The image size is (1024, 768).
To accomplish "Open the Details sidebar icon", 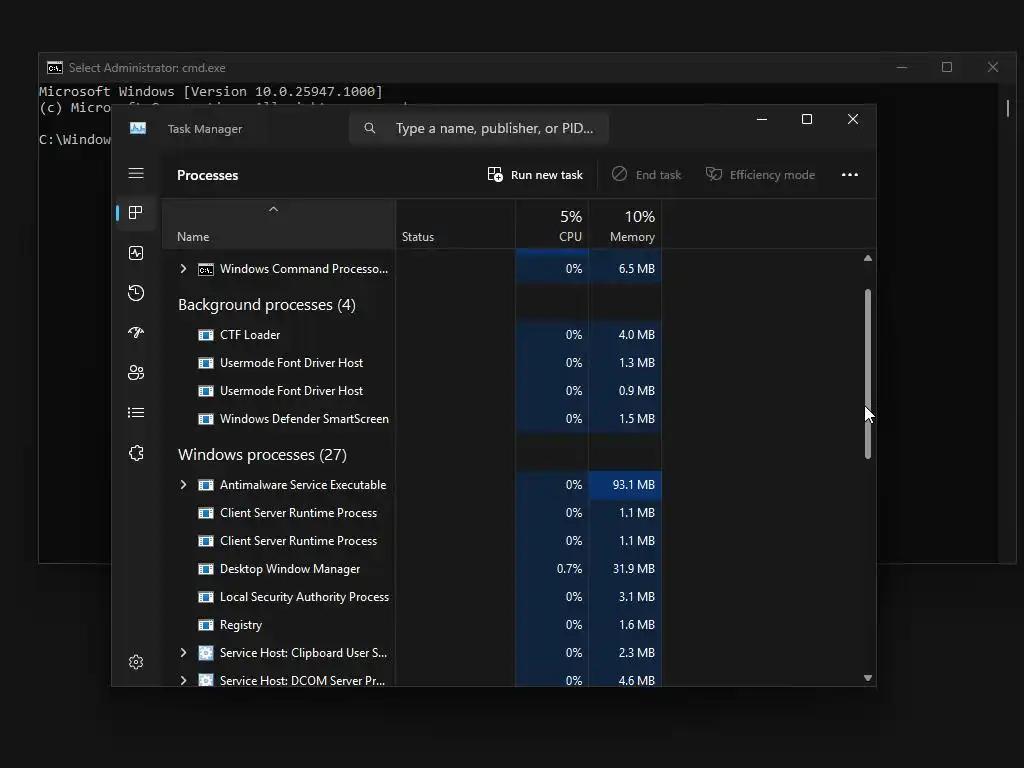I will click(136, 413).
